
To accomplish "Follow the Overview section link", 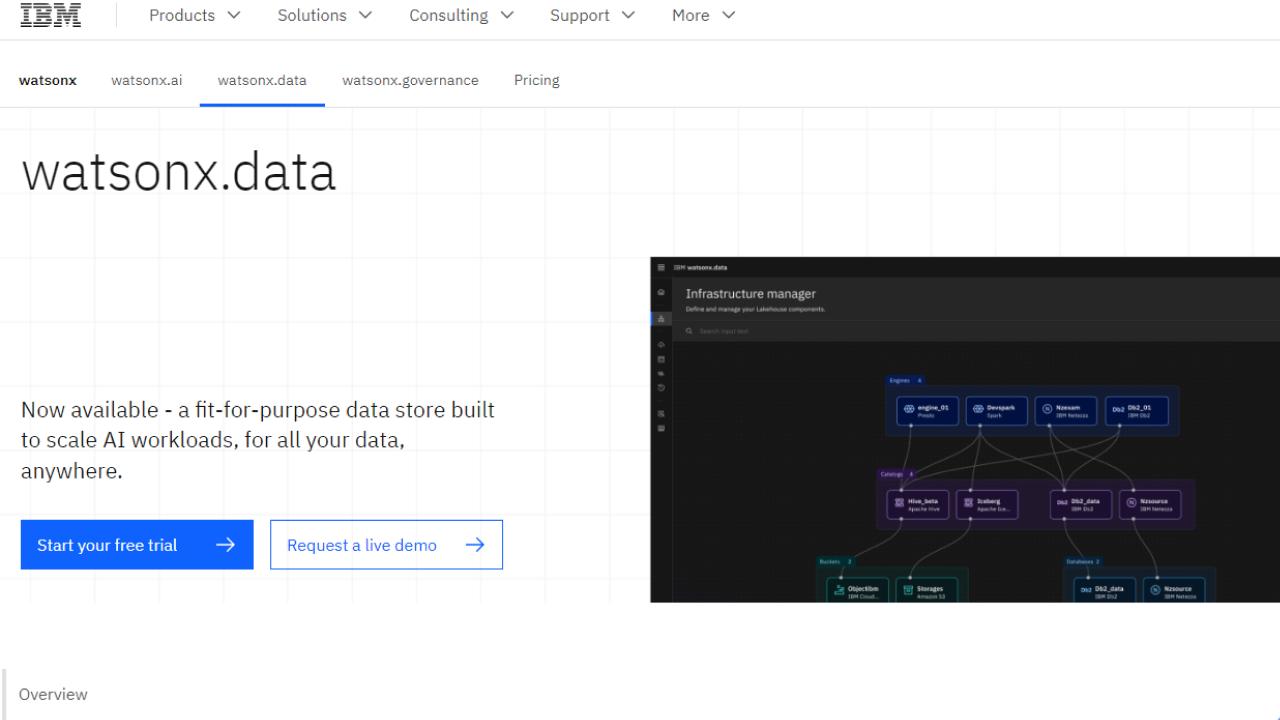I will pos(53,694).
